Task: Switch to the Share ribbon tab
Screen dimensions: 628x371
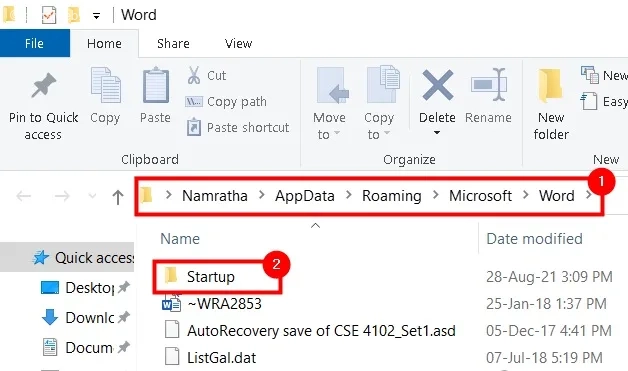Action: click(x=173, y=43)
